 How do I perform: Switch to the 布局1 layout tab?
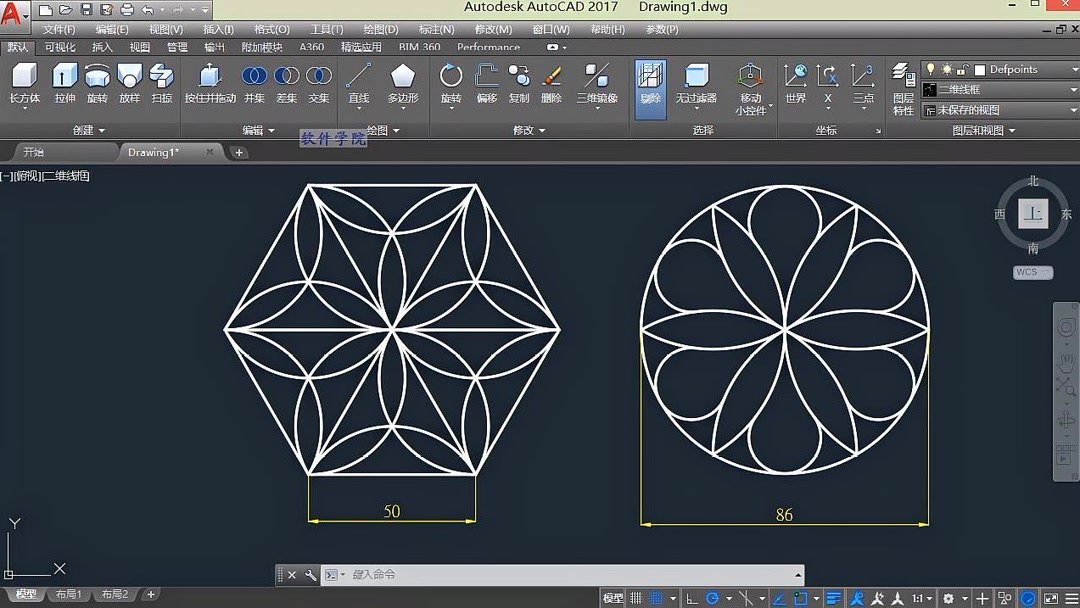point(67,593)
